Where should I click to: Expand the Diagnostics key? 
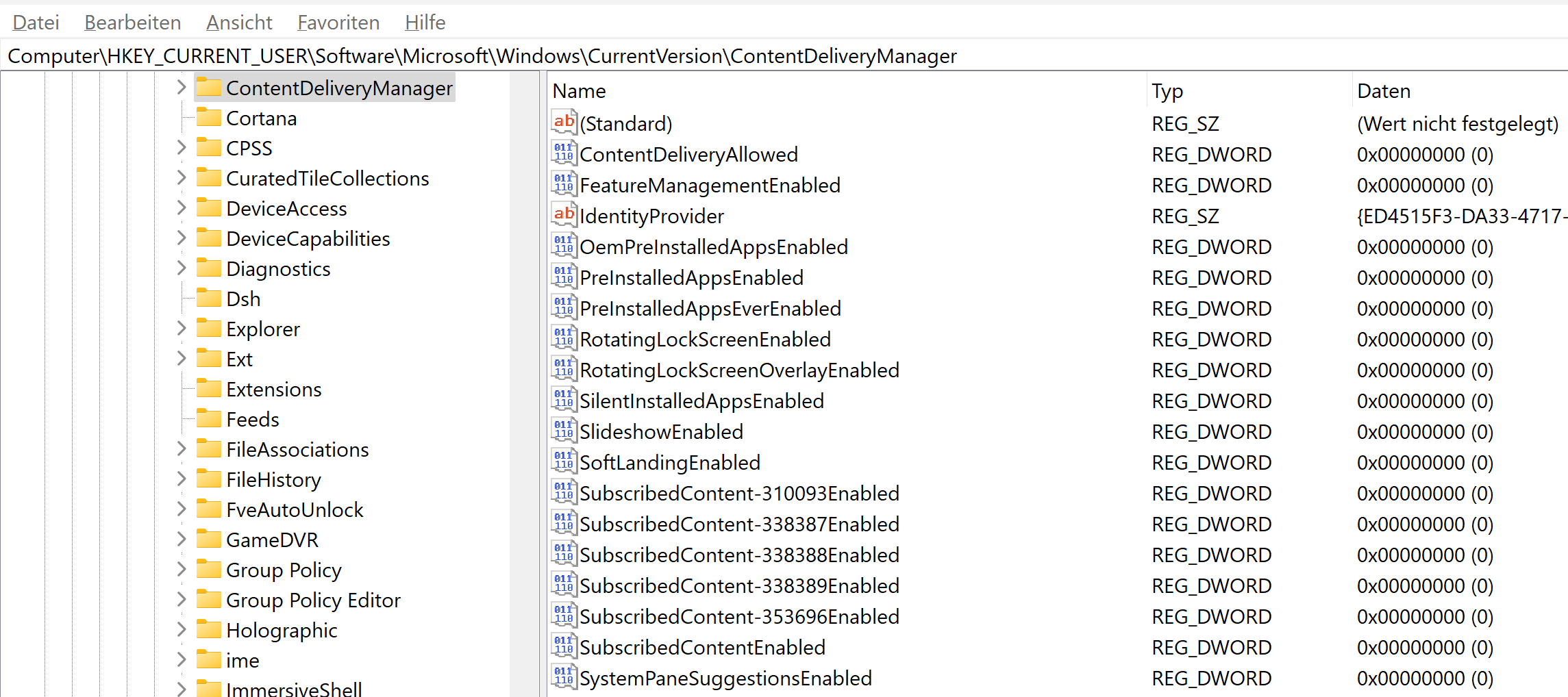coord(182,268)
